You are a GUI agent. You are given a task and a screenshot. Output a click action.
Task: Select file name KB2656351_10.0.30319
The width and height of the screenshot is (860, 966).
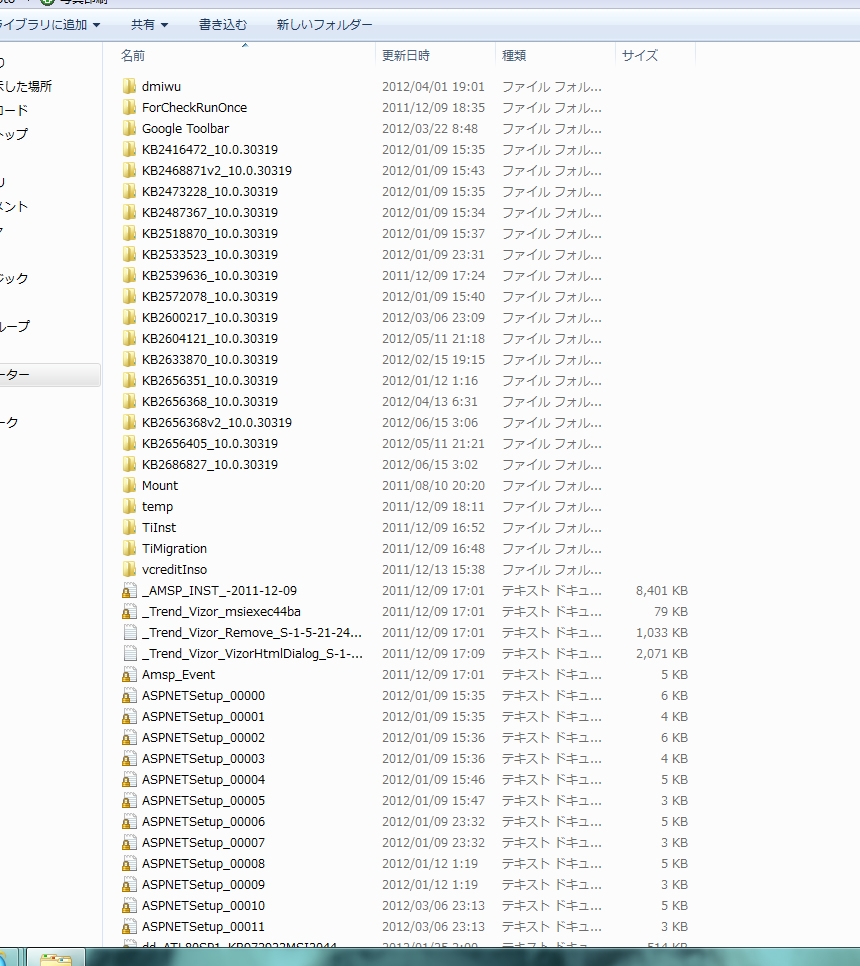tap(209, 380)
